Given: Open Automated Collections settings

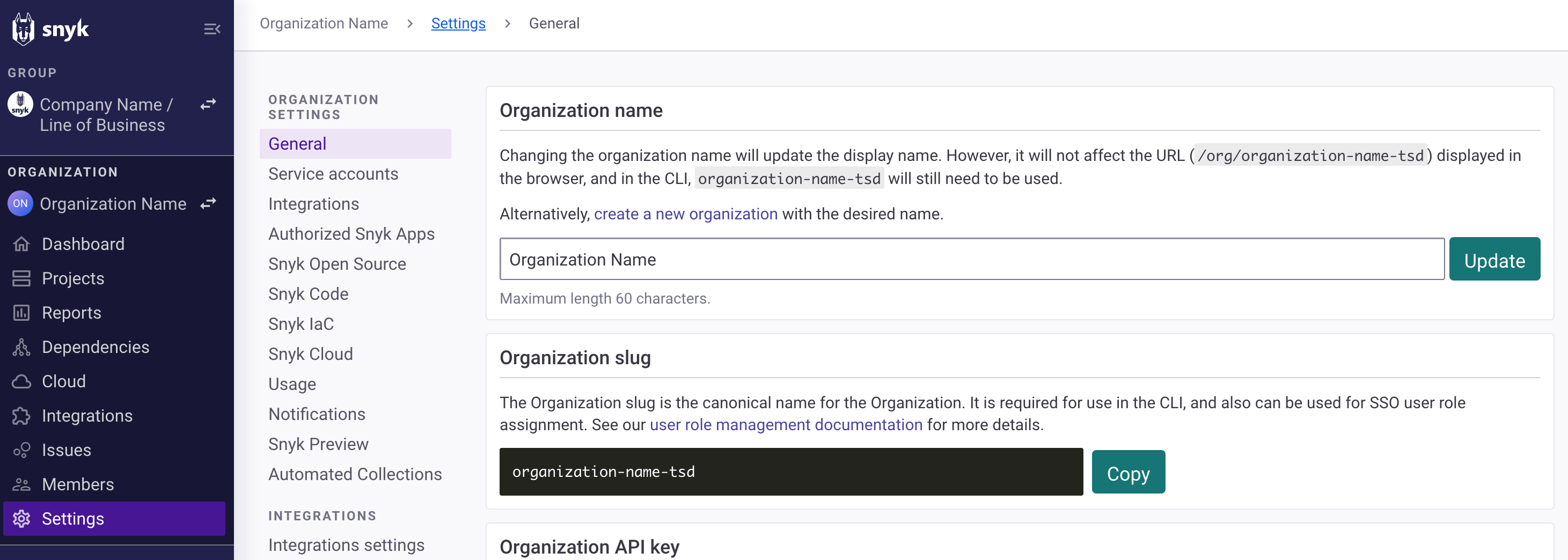Looking at the screenshot, I should tap(355, 474).
